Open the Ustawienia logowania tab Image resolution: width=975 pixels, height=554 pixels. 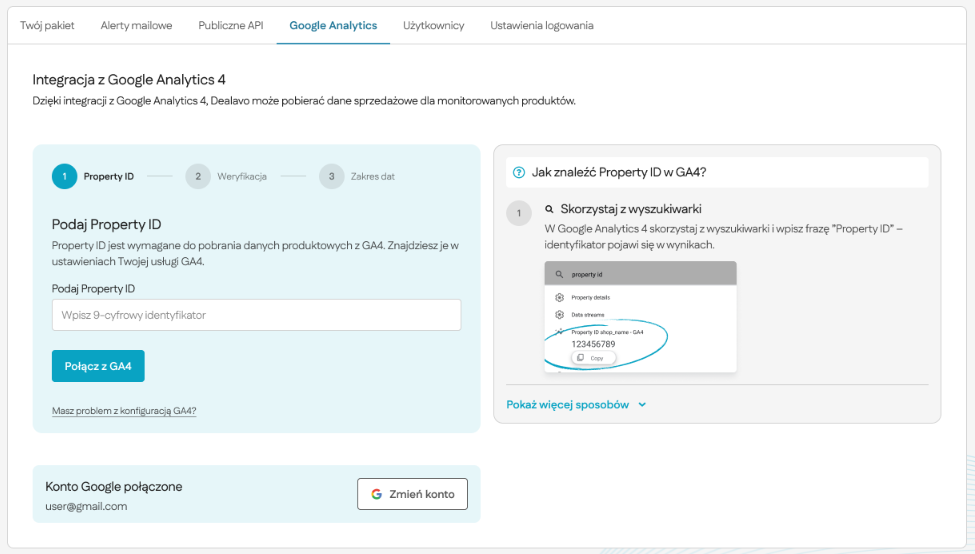542,25
